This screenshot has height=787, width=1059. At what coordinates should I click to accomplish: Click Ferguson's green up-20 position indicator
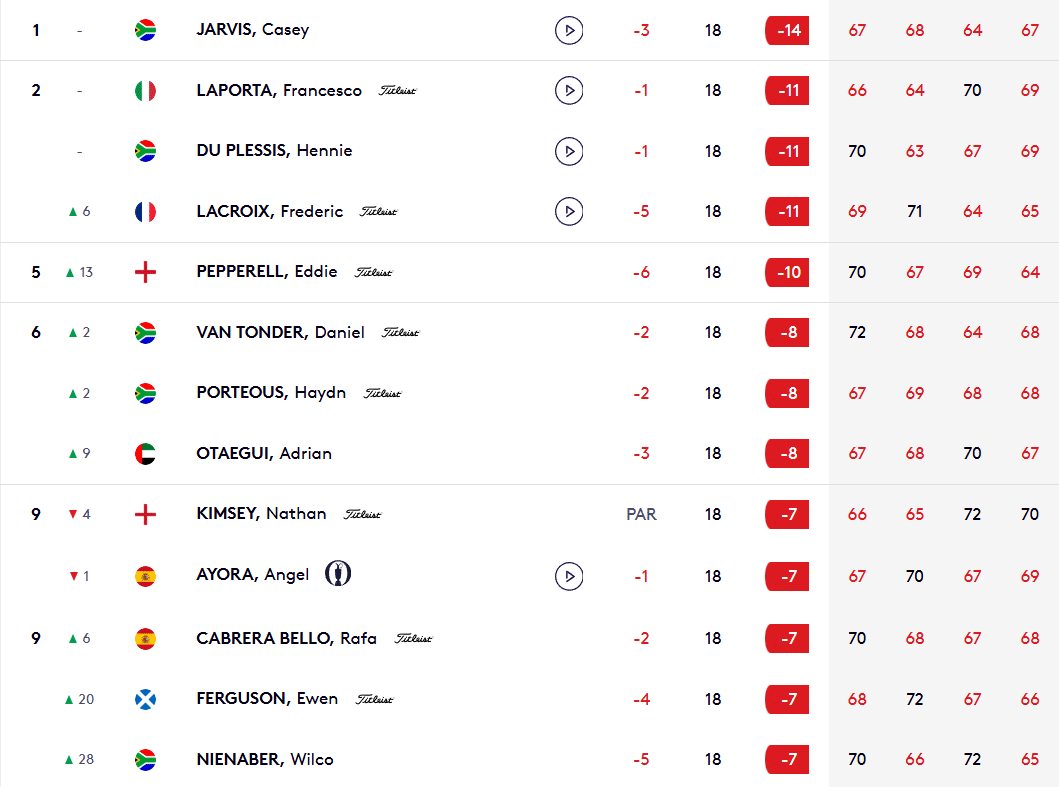(x=79, y=699)
